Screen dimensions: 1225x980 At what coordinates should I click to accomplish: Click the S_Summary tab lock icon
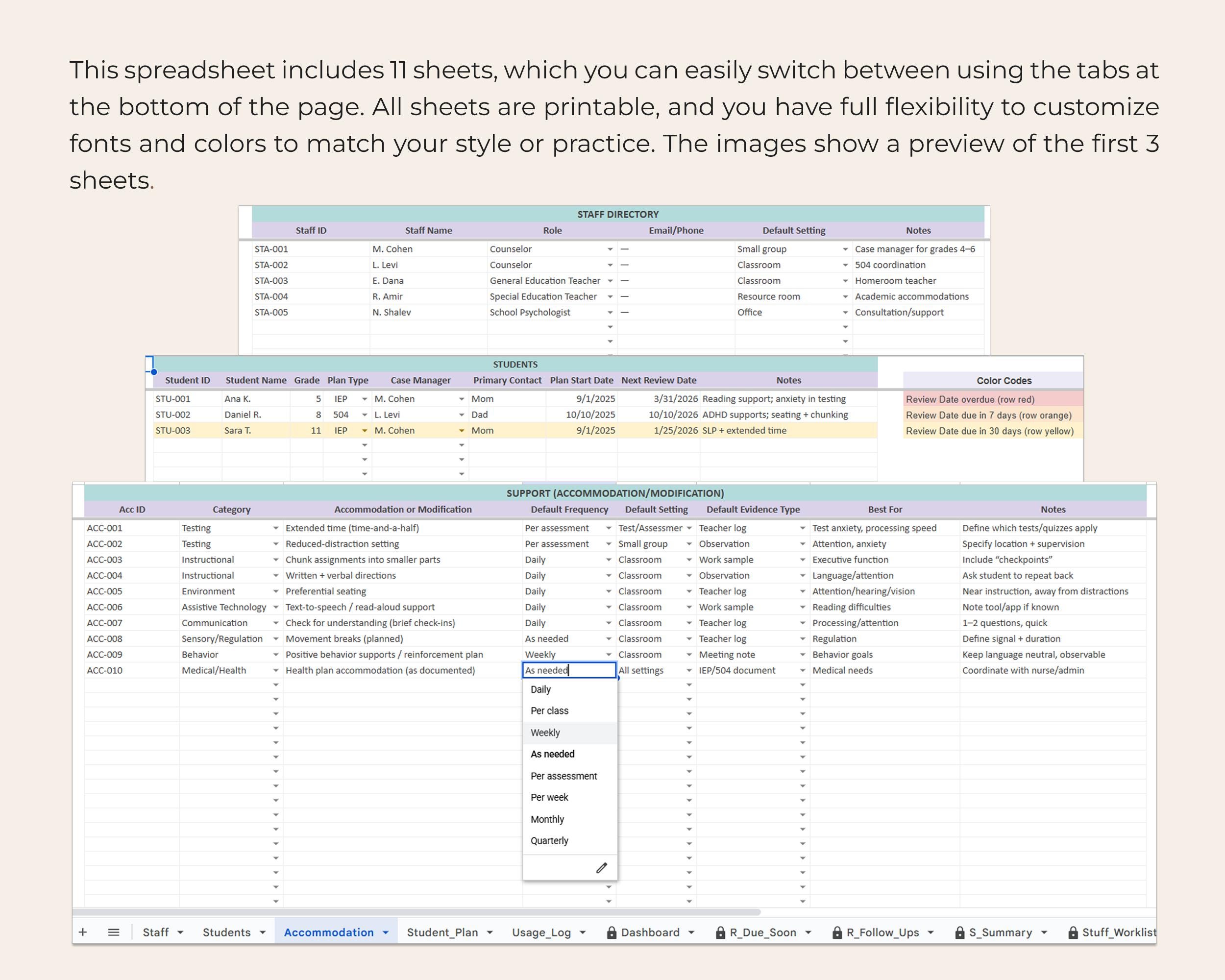click(959, 932)
